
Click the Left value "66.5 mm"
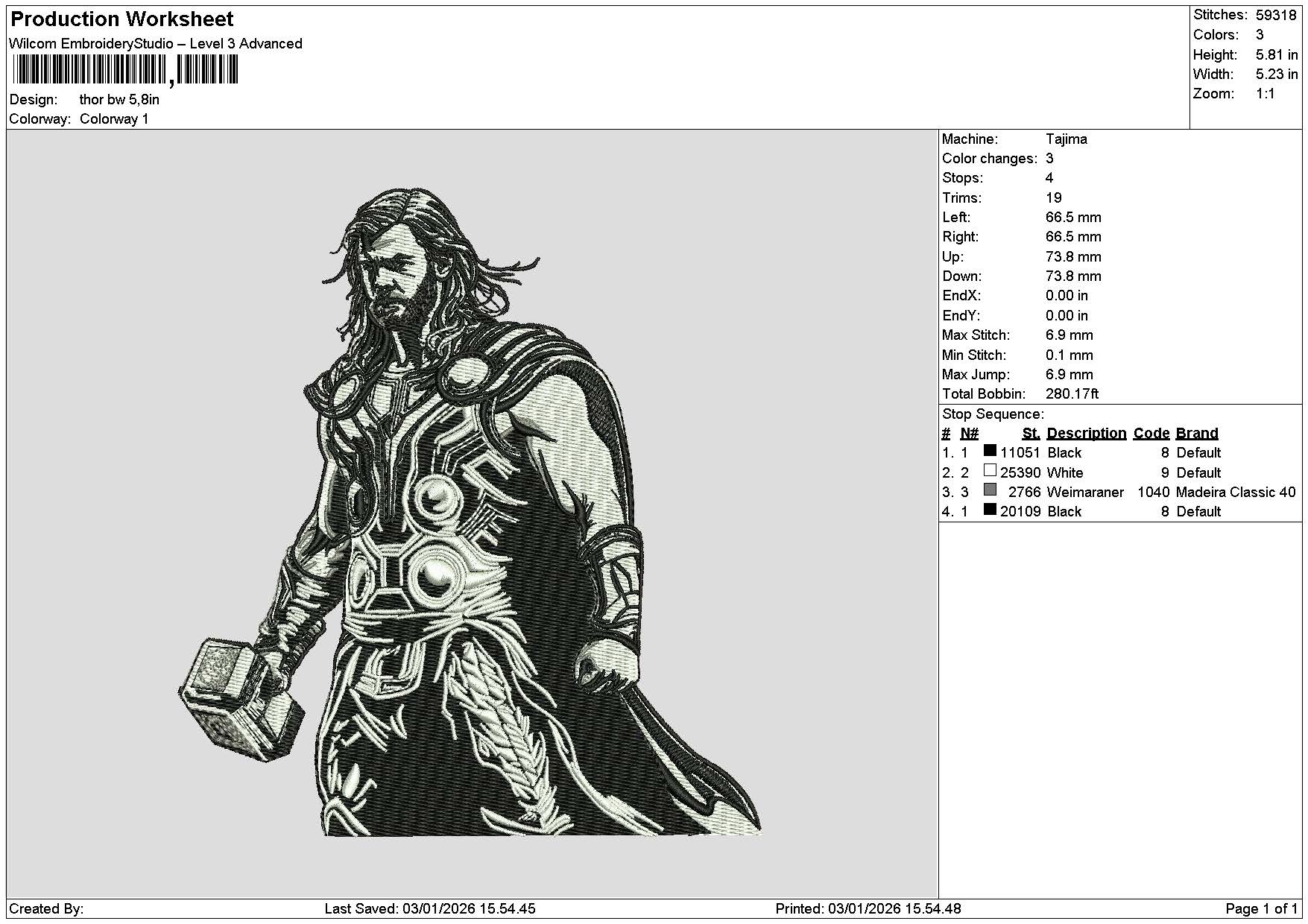[1073, 218]
